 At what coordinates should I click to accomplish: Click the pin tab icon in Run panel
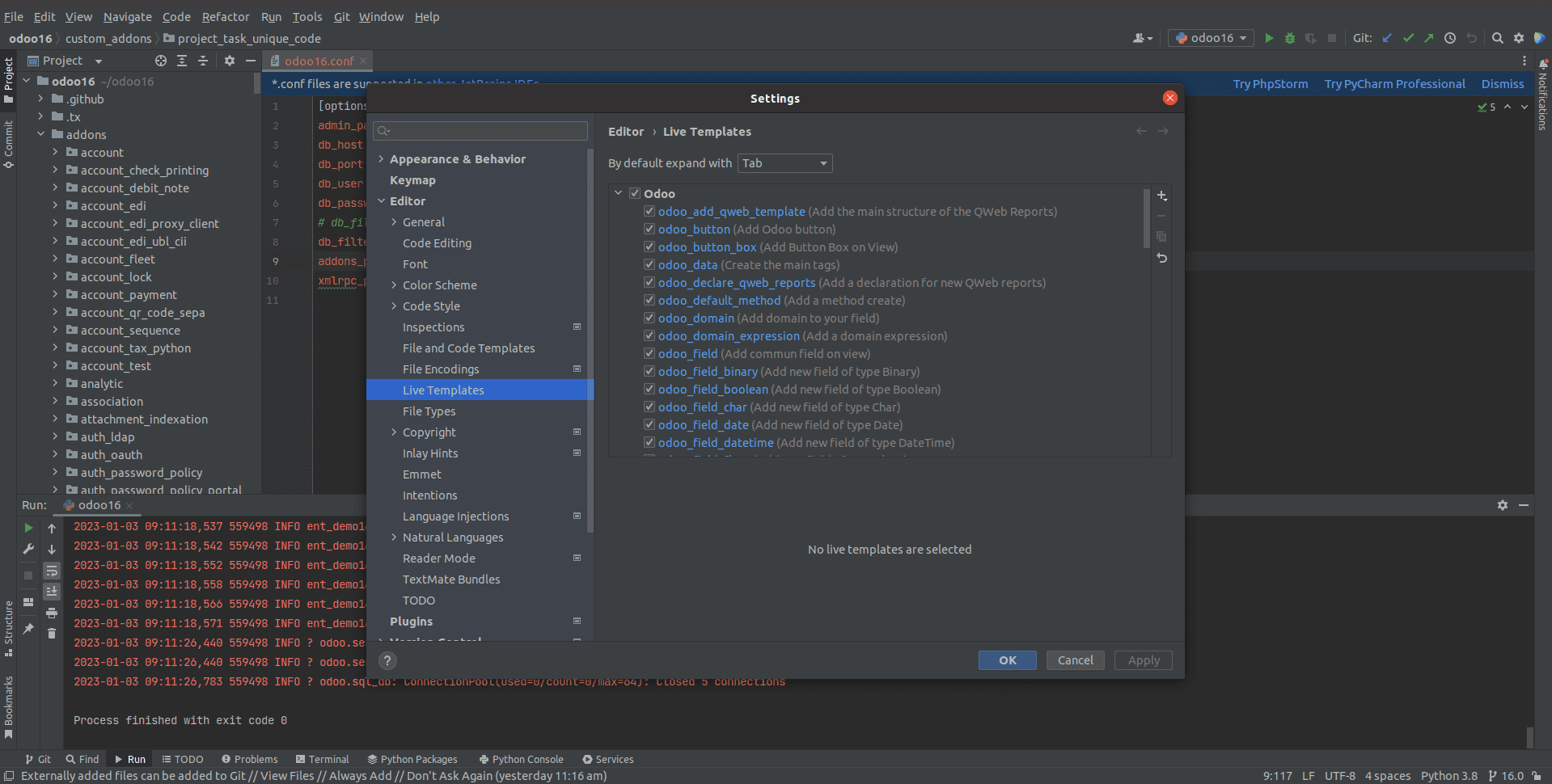(28, 628)
